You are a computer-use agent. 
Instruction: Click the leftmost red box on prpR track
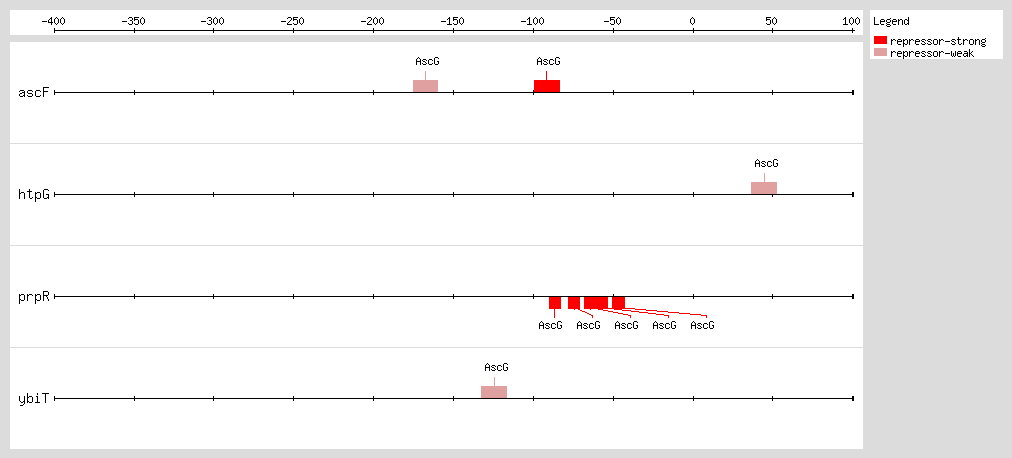click(x=555, y=303)
